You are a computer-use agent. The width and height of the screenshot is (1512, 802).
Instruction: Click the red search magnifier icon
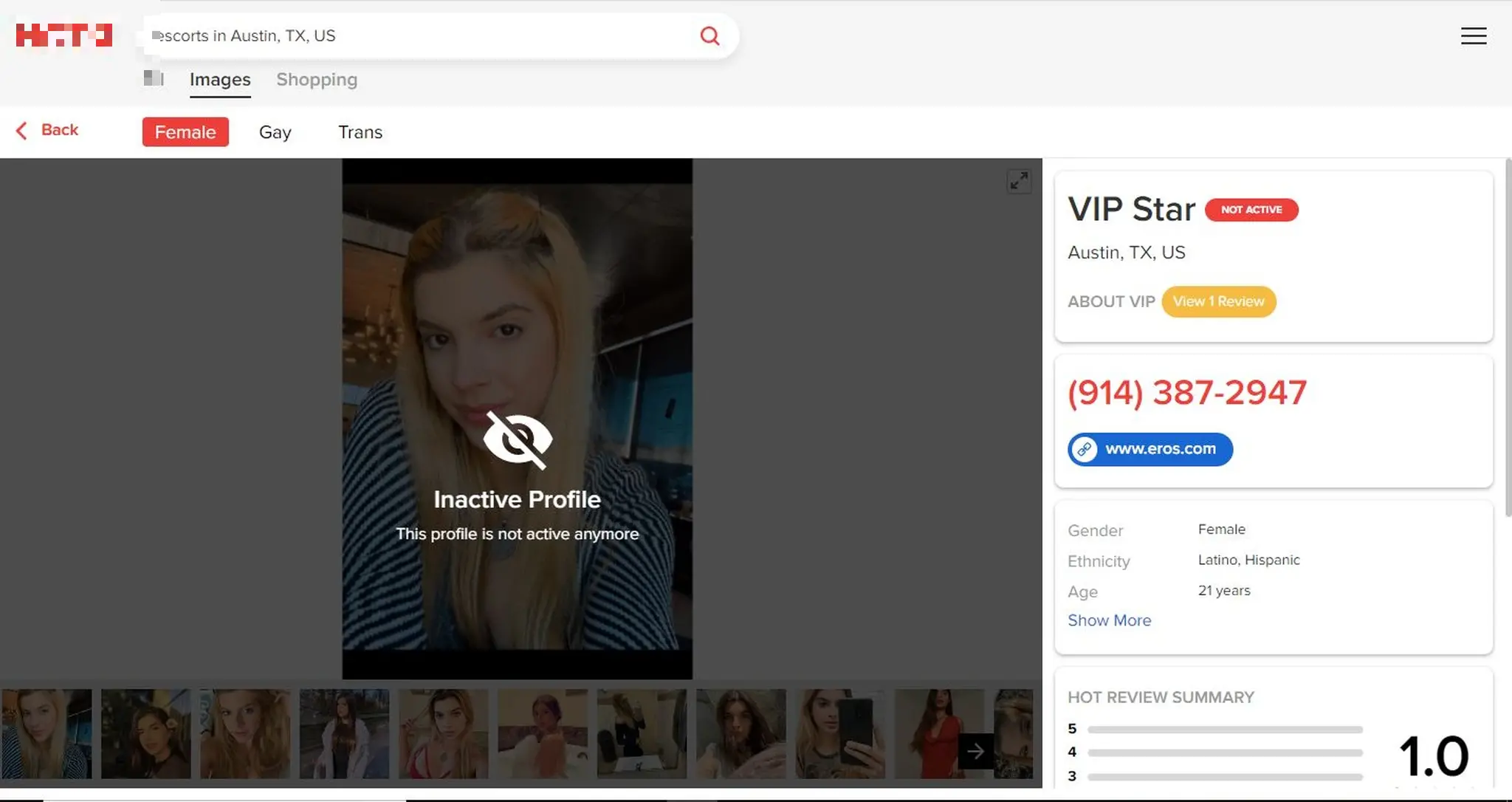709,35
